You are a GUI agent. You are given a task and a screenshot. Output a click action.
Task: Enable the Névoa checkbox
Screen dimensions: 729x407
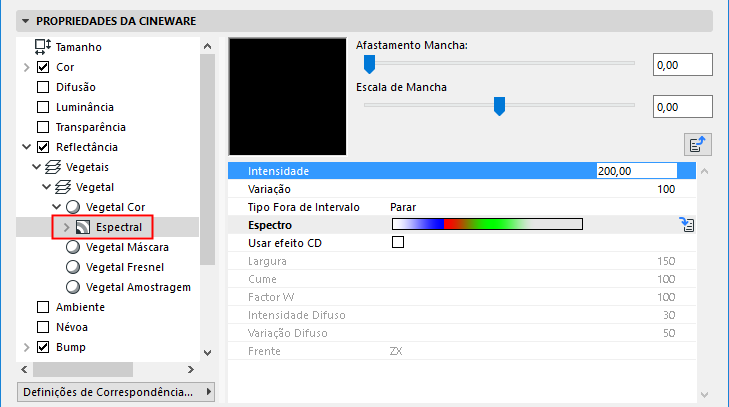(x=43, y=327)
